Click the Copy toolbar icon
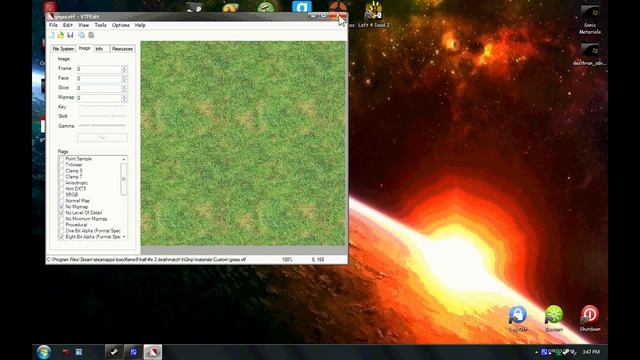This screenshot has height=360, width=640. click(x=82, y=35)
